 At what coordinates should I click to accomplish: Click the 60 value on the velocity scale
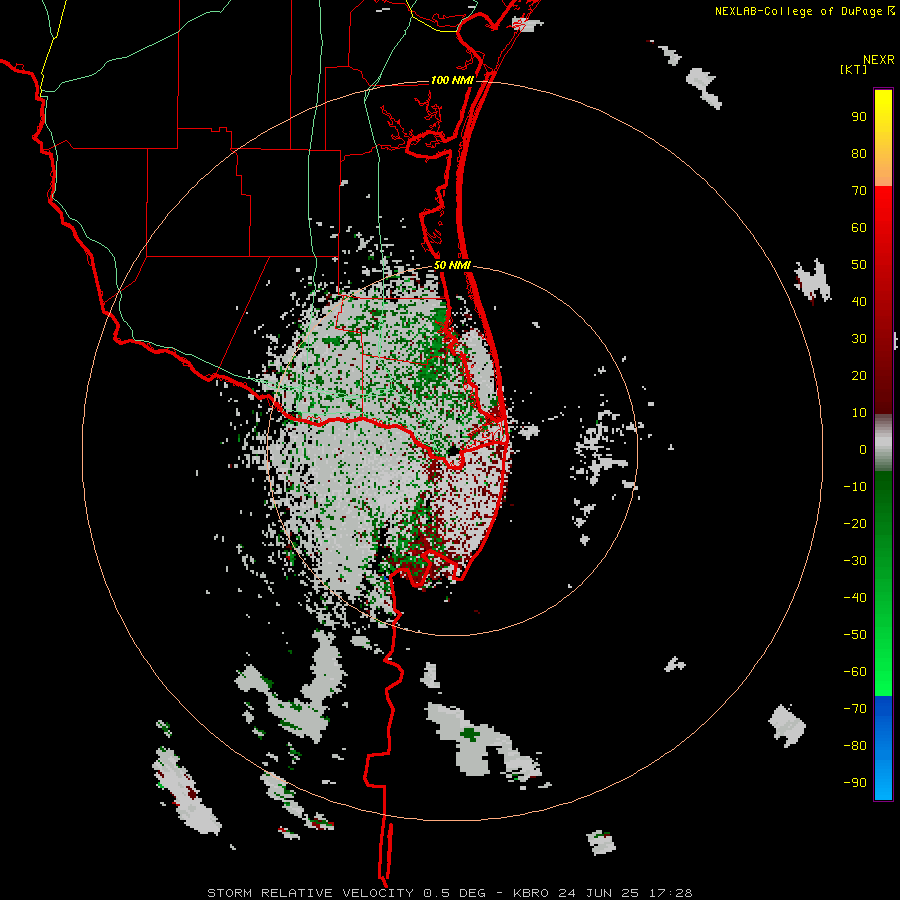coord(859,227)
